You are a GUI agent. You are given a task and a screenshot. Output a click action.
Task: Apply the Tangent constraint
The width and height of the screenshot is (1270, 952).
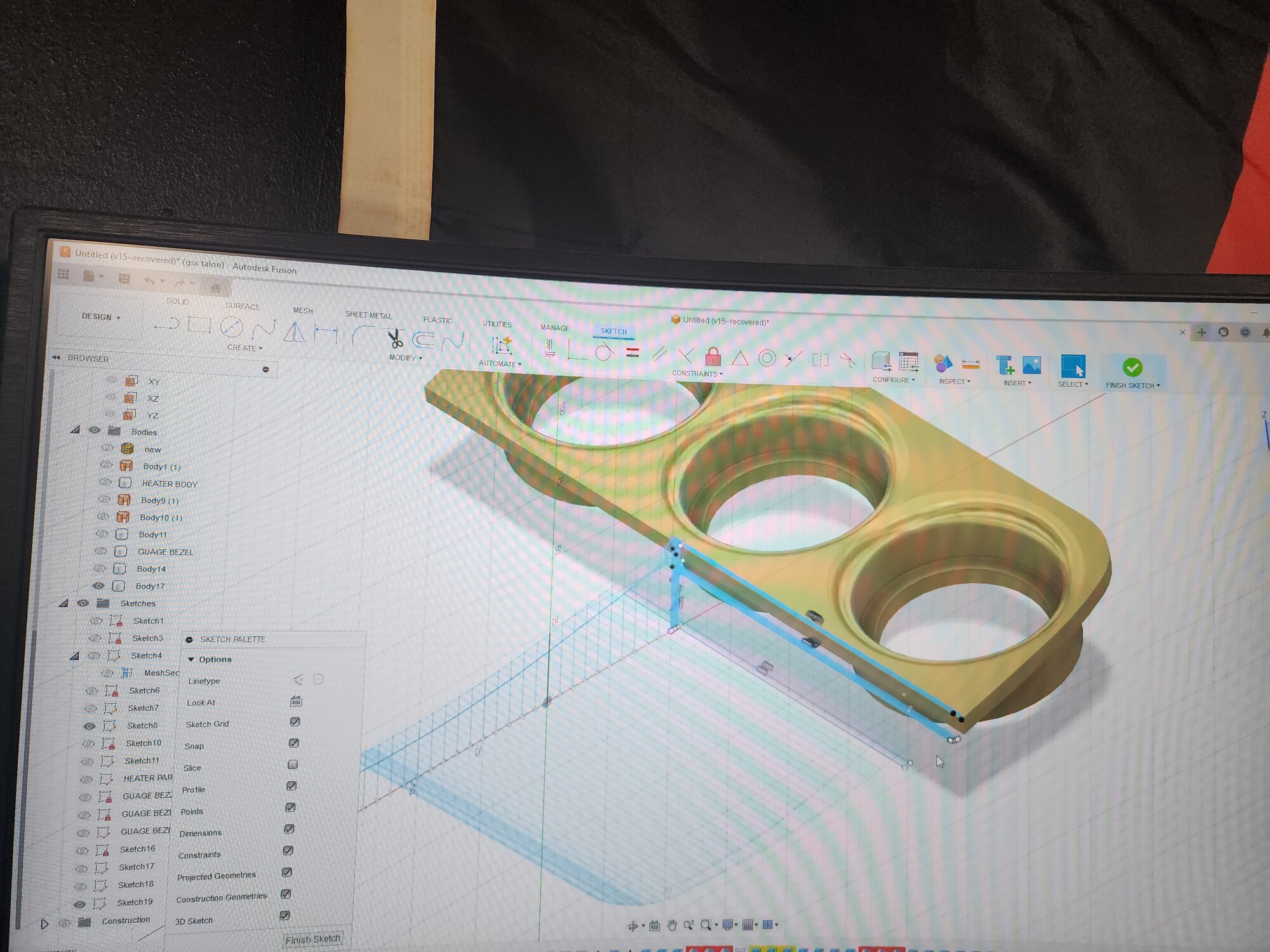[x=604, y=351]
